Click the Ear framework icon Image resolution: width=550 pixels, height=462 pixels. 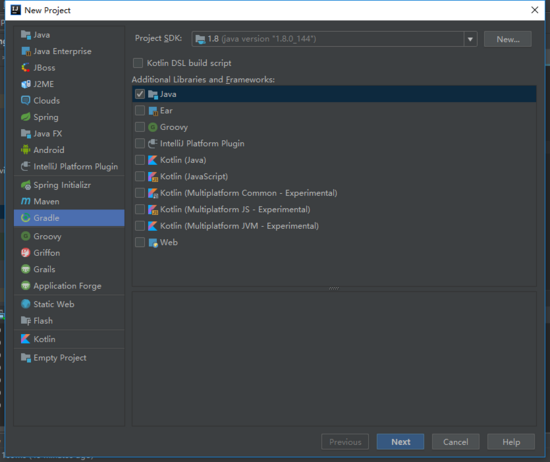pos(153,111)
